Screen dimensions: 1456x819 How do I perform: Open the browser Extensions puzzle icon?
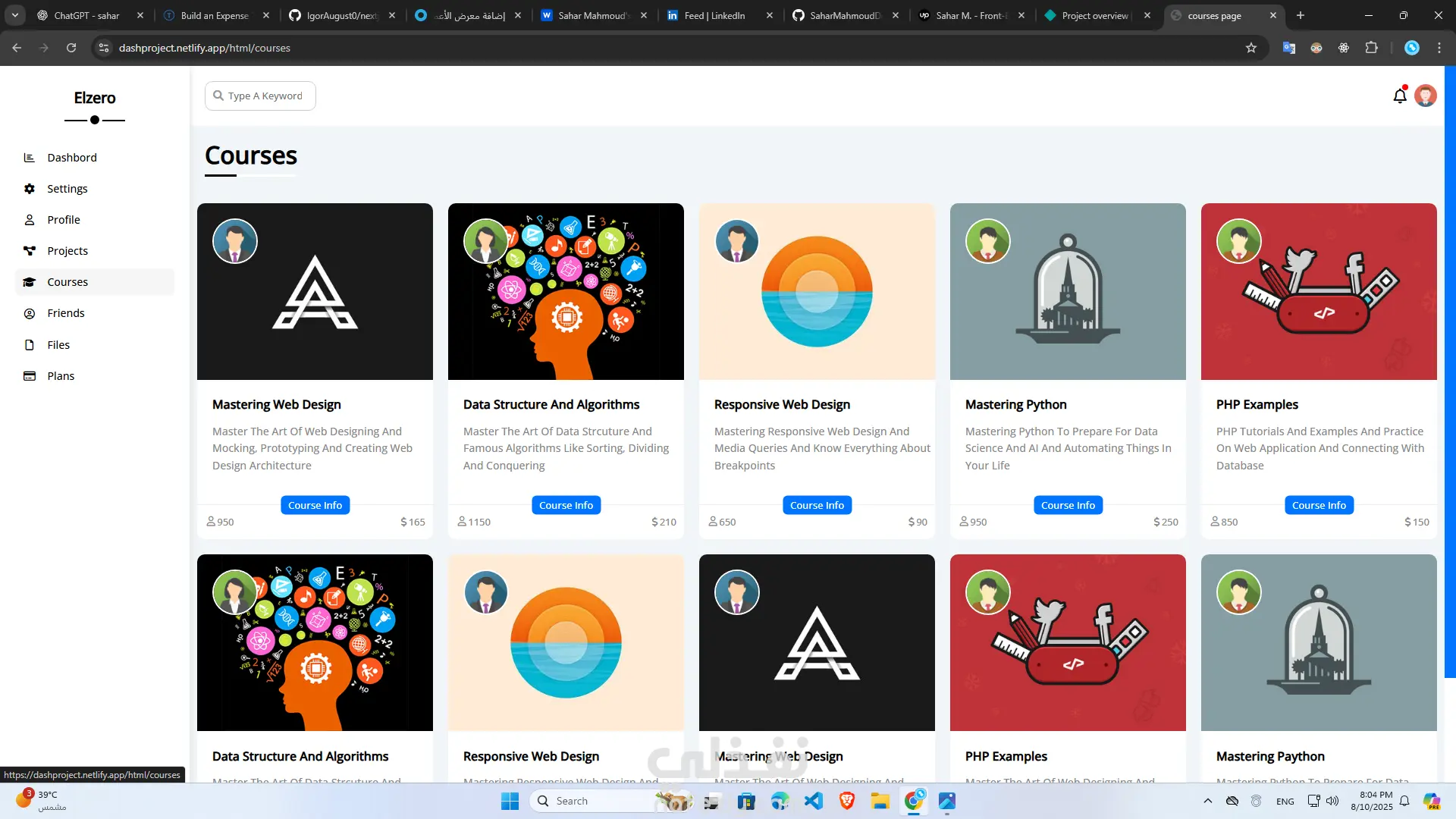tap(1371, 48)
